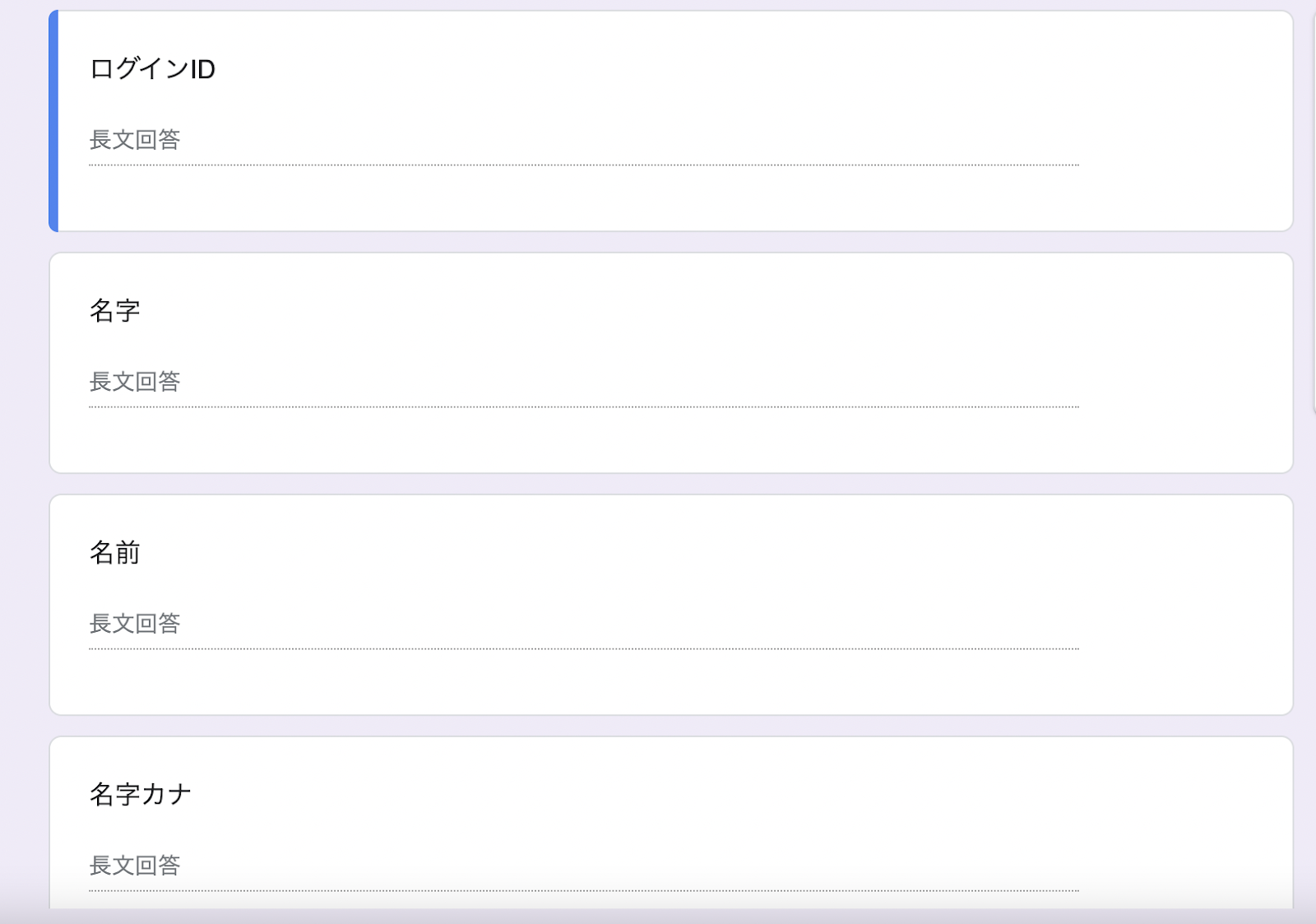Select the 名字 question title text

coord(114,311)
